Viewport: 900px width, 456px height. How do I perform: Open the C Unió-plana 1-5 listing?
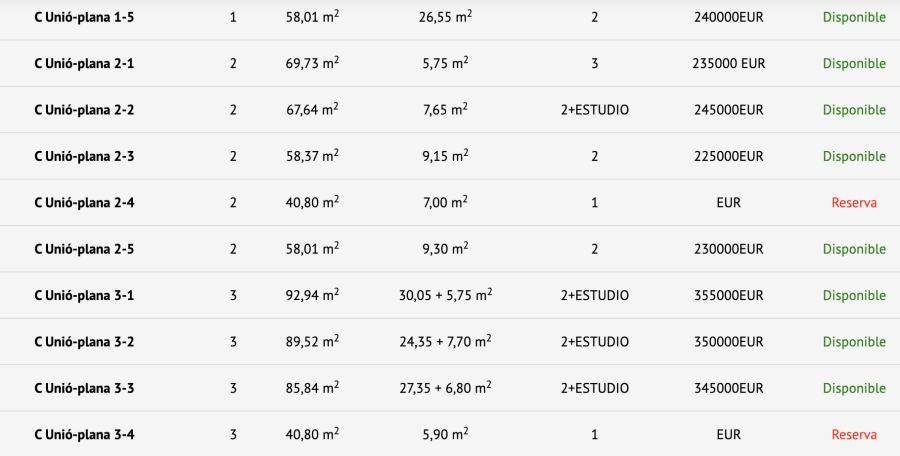(84, 18)
